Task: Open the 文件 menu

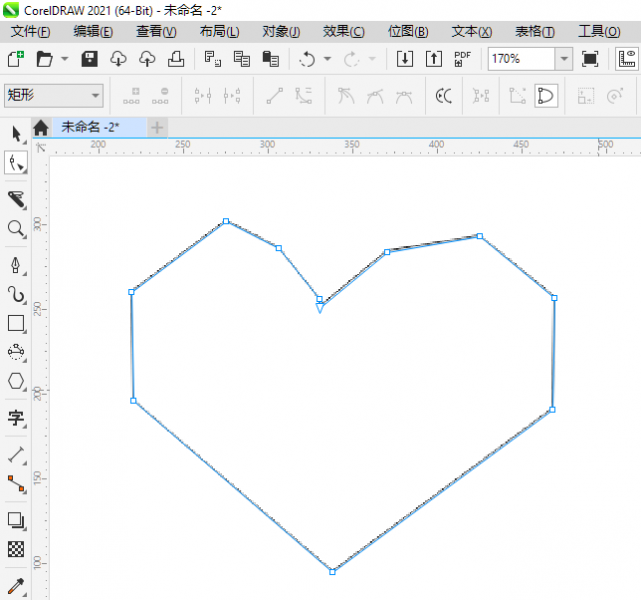Action: 30,32
